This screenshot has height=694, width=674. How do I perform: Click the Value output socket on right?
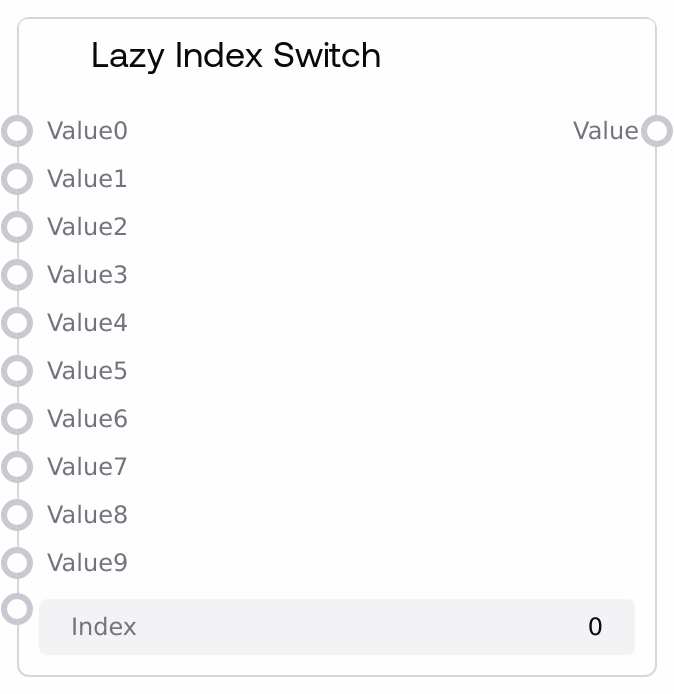pos(656,131)
